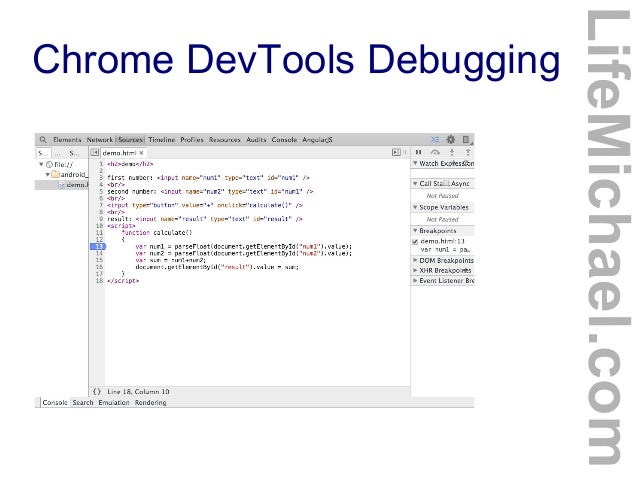638x479 pixels.
Task: Hide the file navigator panel icon
Action: (94, 153)
